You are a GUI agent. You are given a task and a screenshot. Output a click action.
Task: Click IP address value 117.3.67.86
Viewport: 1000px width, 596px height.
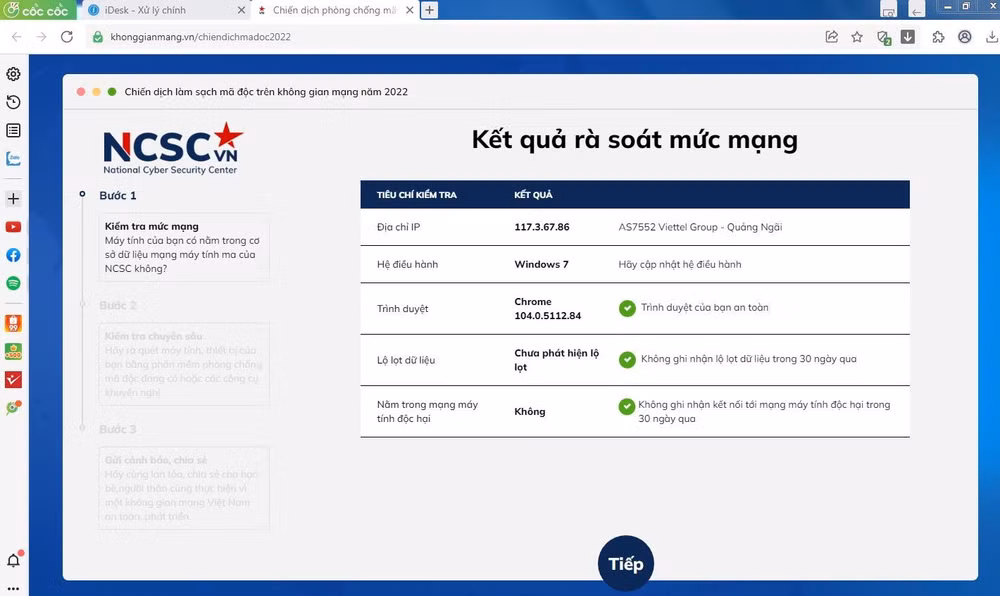(542, 227)
